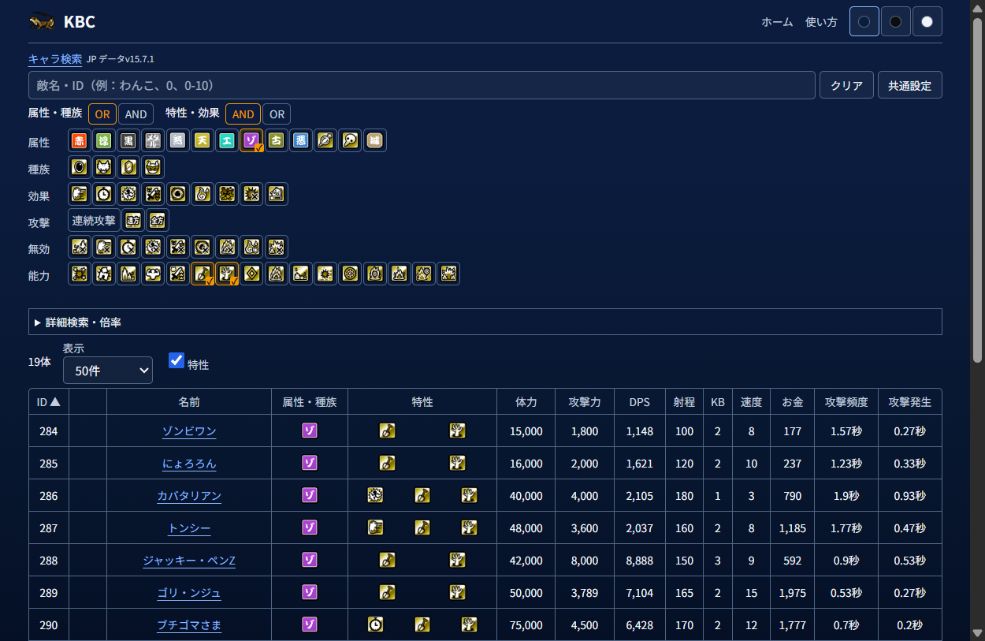
Task: Uncheck the 特性 display checkbox
Action: (177, 360)
